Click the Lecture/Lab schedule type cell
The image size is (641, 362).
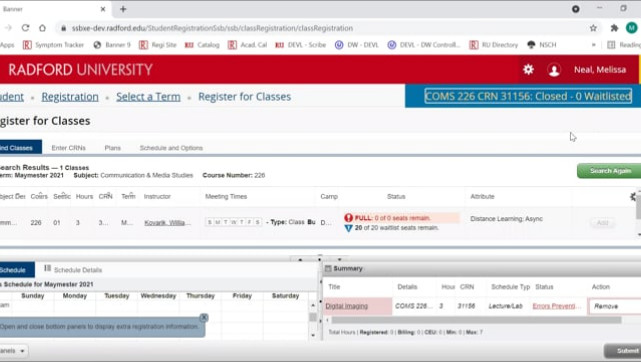pos(505,306)
